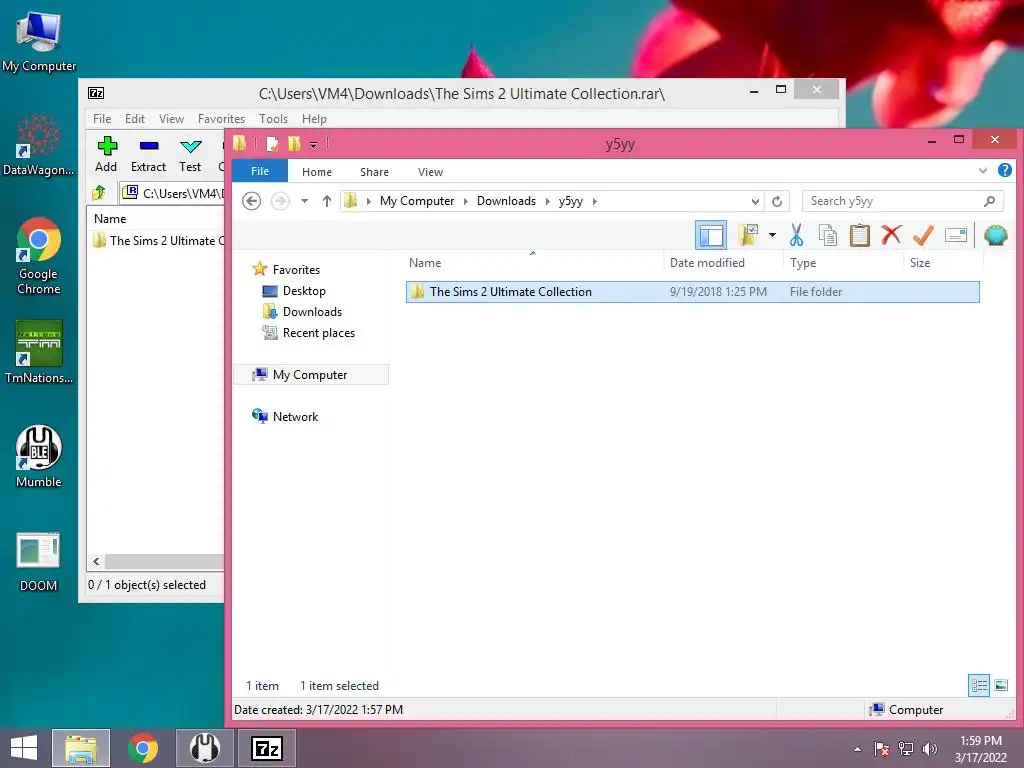The width and height of the screenshot is (1024, 768).
Task: Switch to the View ribbon tab
Action: click(x=430, y=172)
